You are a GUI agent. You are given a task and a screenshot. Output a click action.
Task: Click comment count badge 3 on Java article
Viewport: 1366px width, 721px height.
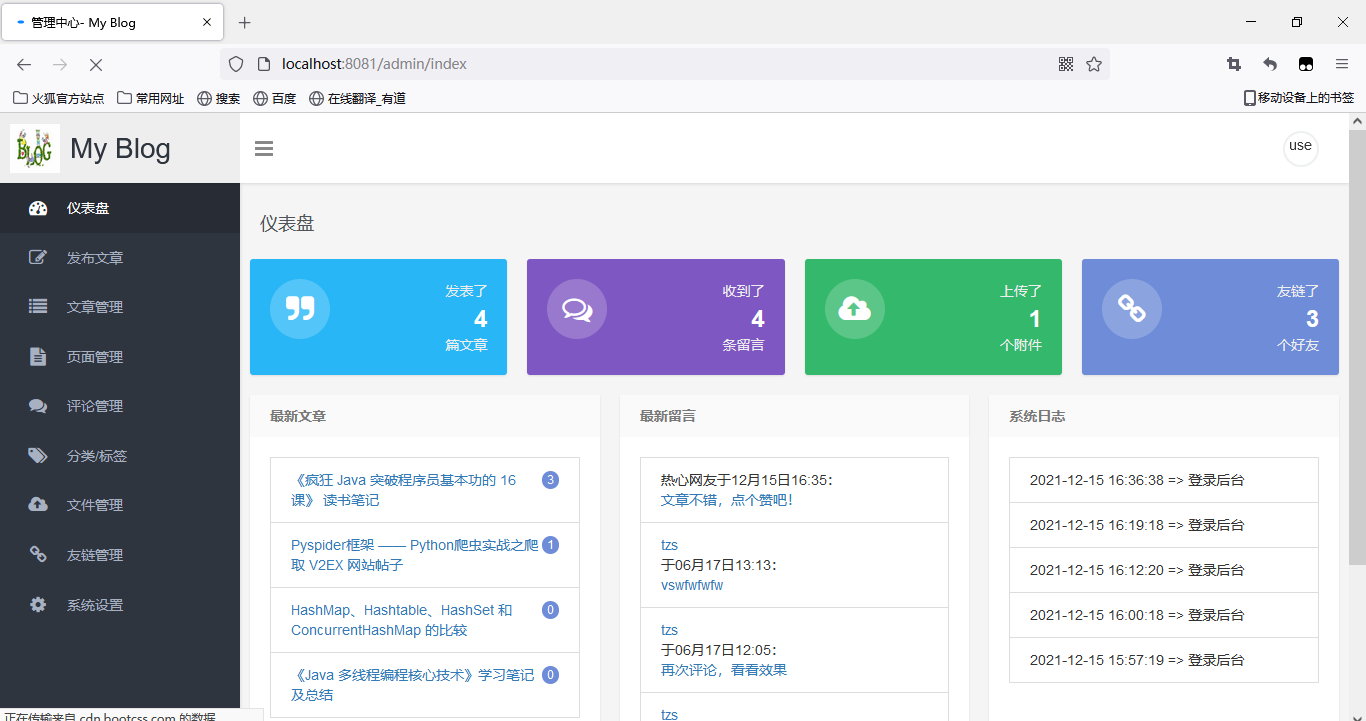click(x=550, y=480)
